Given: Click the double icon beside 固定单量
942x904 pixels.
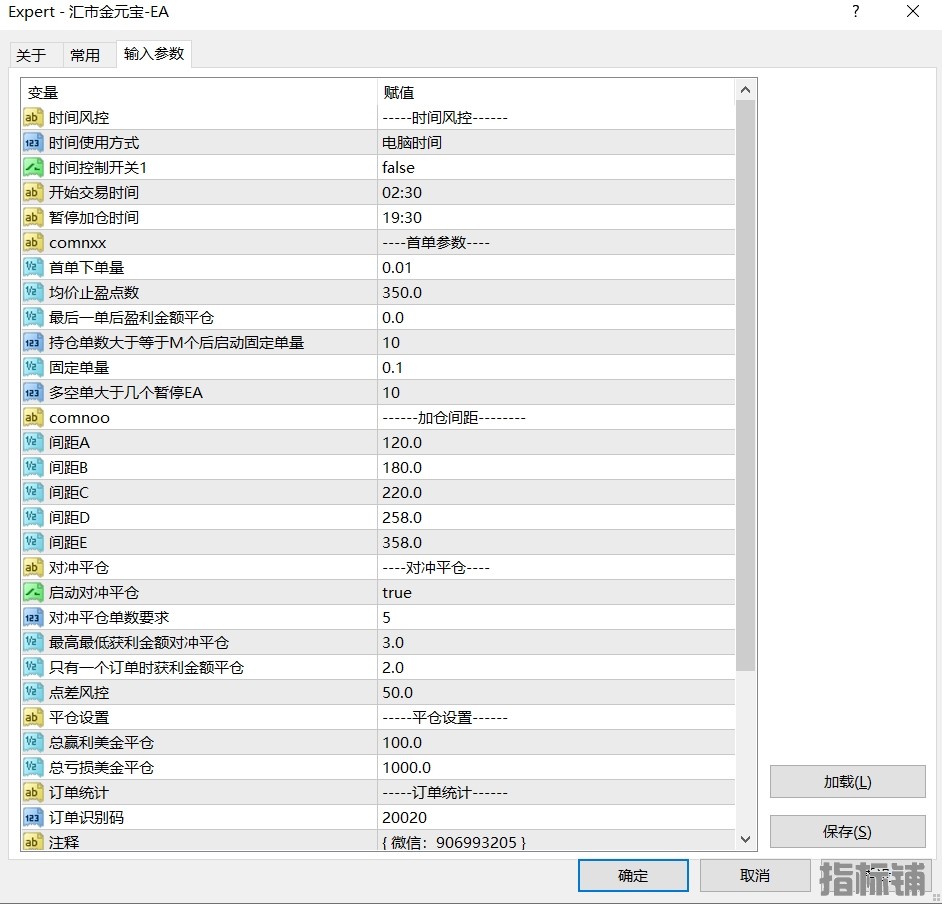Looking at the screenshot, I should (x=33, y=368).
